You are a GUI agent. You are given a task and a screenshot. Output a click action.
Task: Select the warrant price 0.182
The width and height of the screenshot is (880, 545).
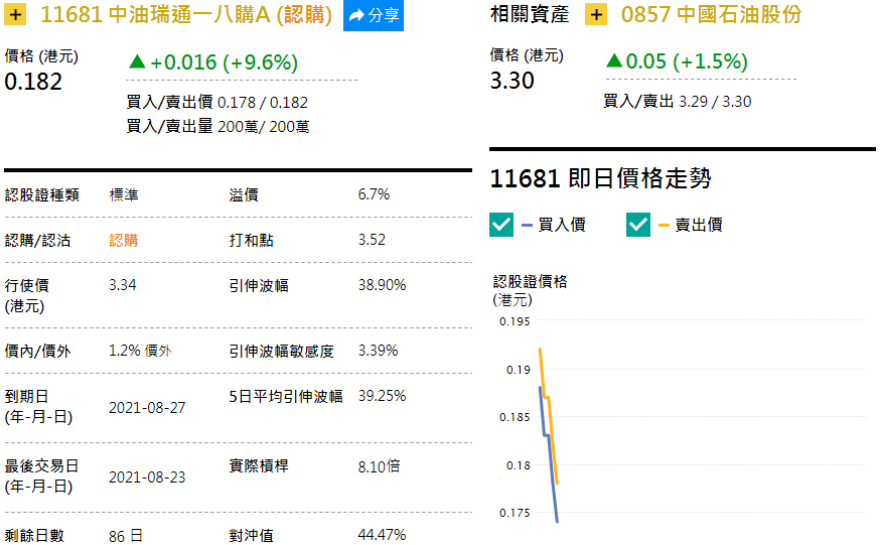pyautogui.click(x=33, y=82)
